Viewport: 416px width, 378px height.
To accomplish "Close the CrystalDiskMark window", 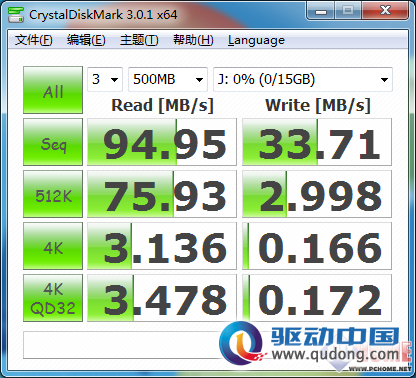I will pos(385,11).
